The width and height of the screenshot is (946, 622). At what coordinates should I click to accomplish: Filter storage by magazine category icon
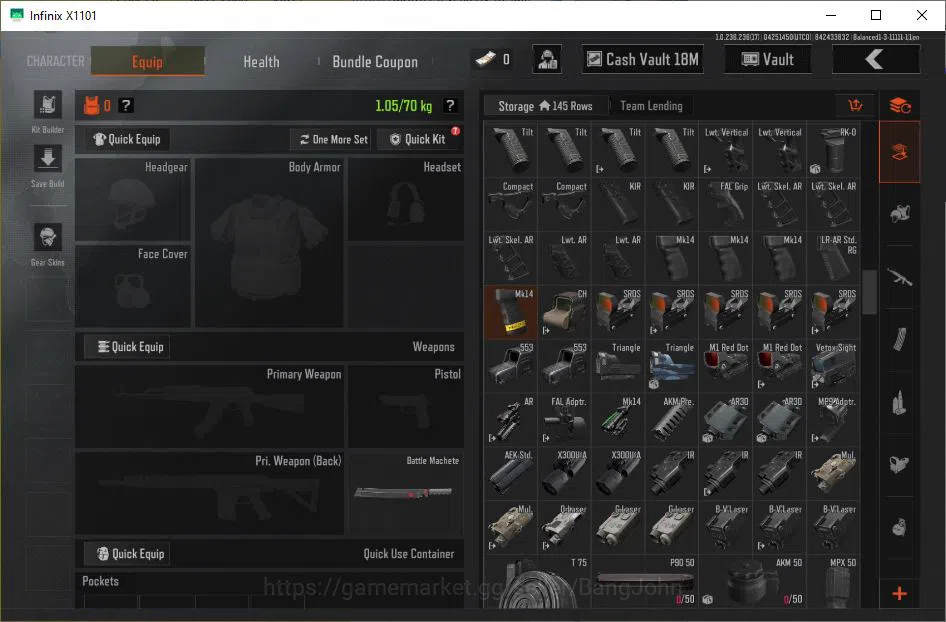pyautogui.click(x=900, y=340)
